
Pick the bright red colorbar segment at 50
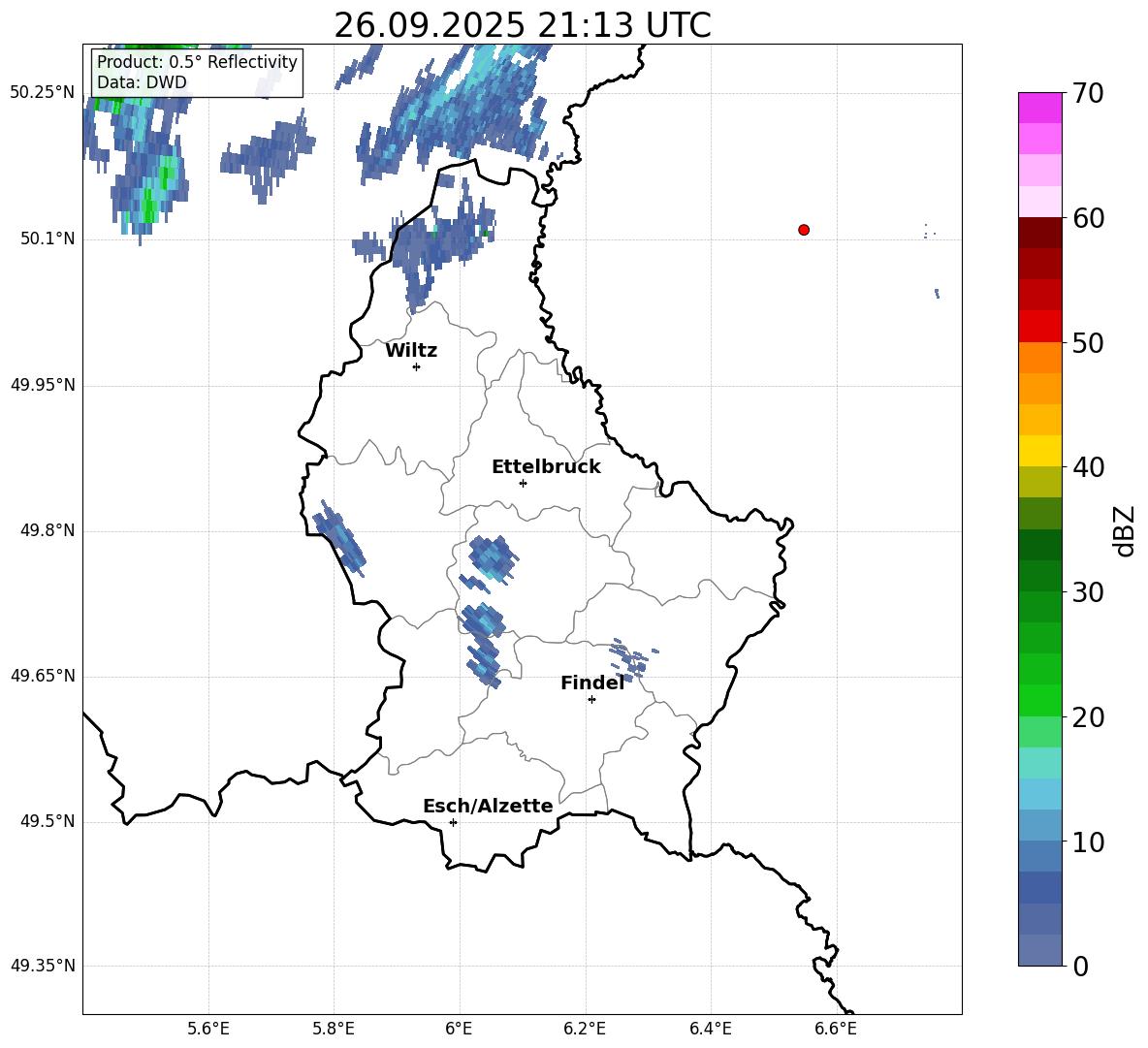1040,327
